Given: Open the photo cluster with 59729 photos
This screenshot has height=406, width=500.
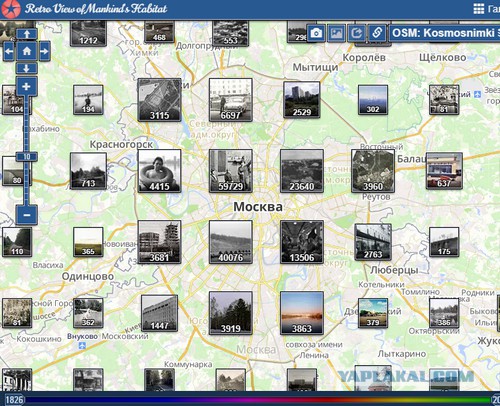Looking at the screenshot, I should (x=231, y=171).
